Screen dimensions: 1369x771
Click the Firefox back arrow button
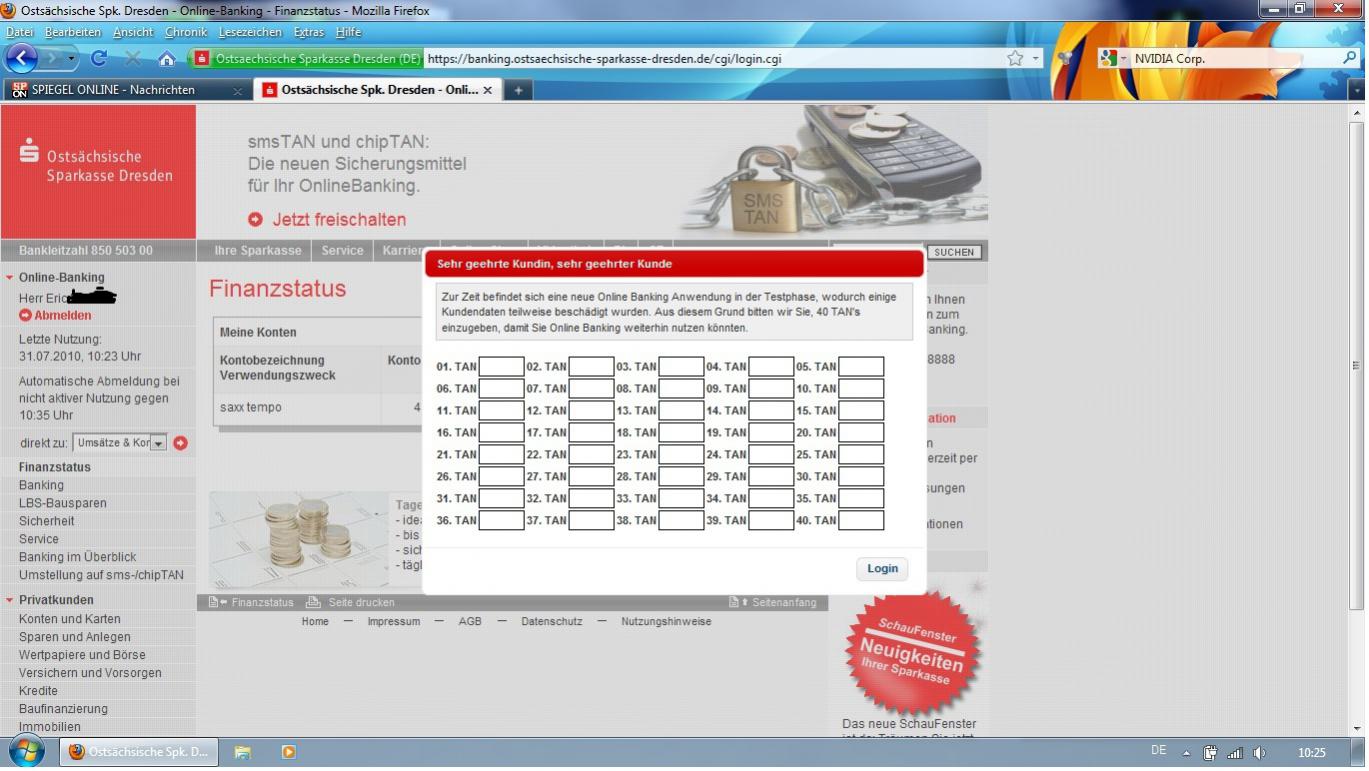coord(22,58)
